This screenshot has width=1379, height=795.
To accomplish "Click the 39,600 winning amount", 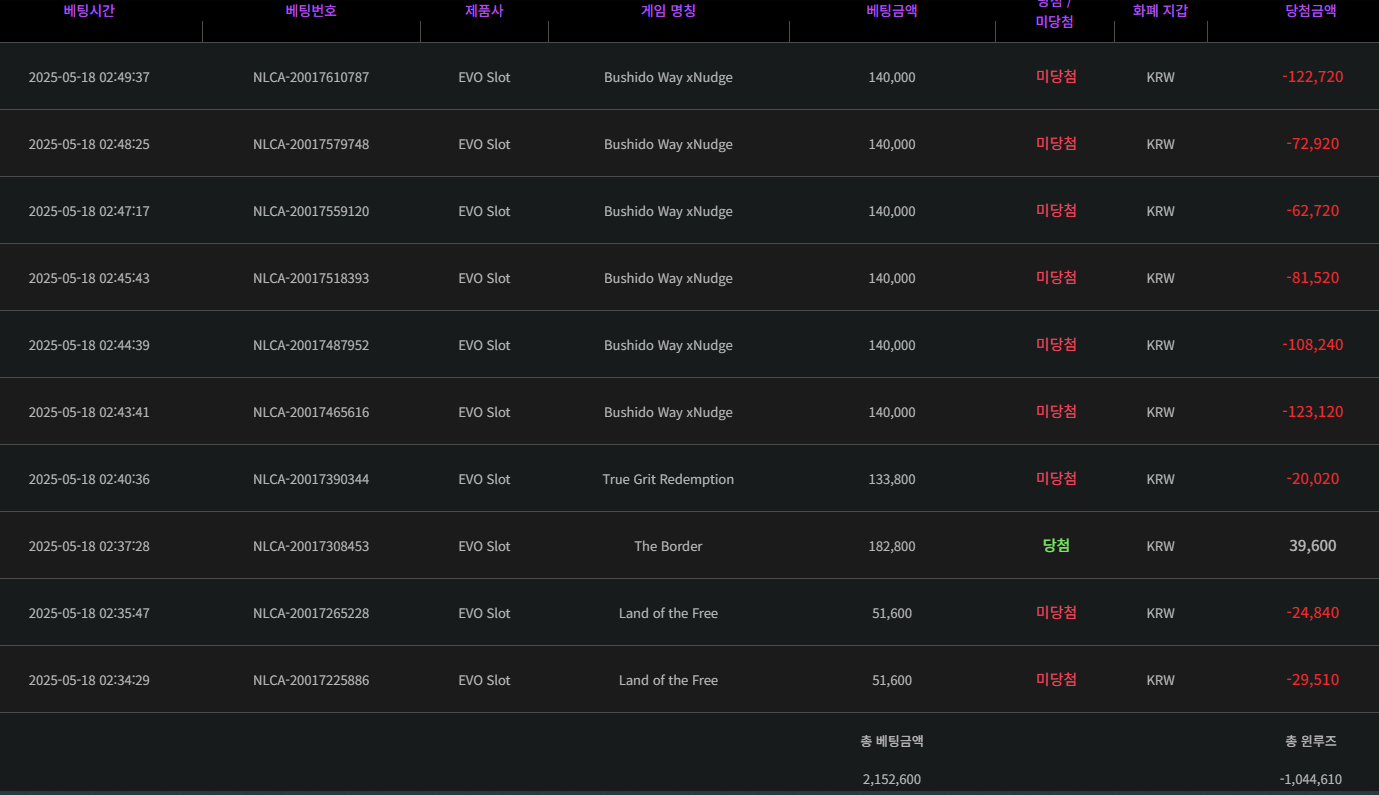I will click(x=1312, y=546).
